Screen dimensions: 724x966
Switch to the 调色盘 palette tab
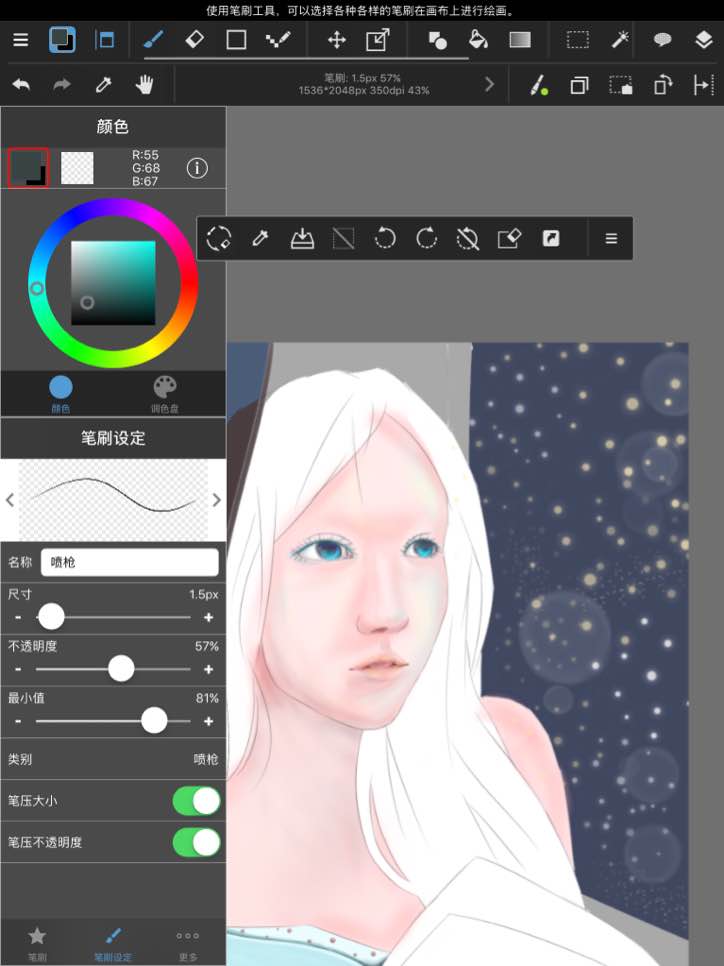point(165,394)
